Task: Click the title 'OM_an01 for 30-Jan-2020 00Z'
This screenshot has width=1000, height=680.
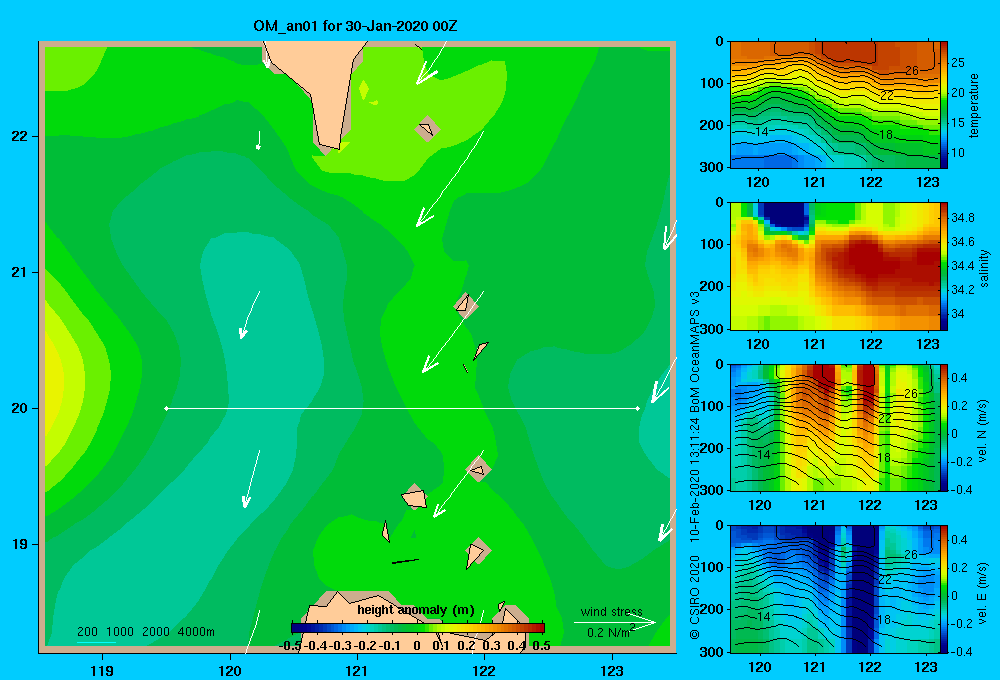Action: 355,26
